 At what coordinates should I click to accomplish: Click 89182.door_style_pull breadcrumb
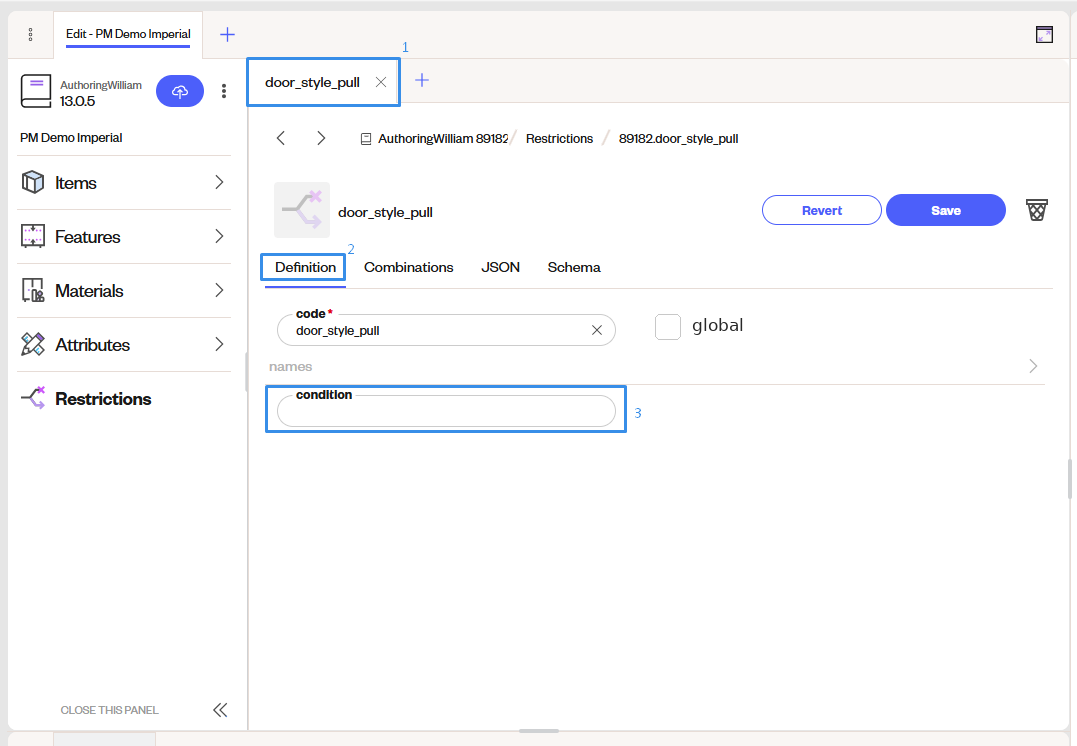pyautogui.click(x=678, y=139)
